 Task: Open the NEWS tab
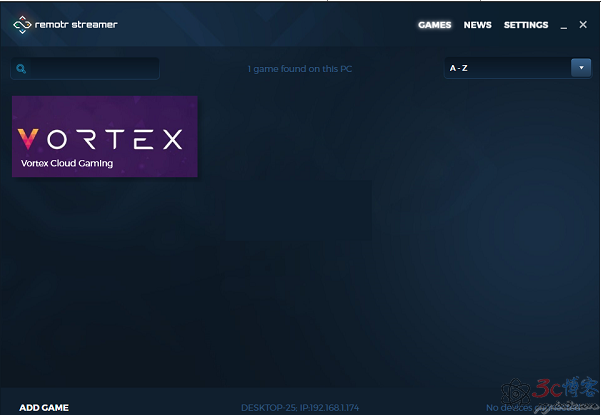[x=478, y=25]
